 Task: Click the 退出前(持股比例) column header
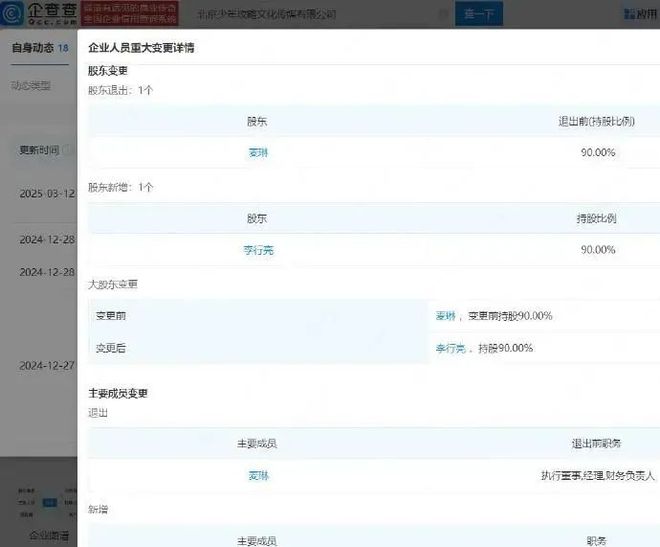pos(596,121)
